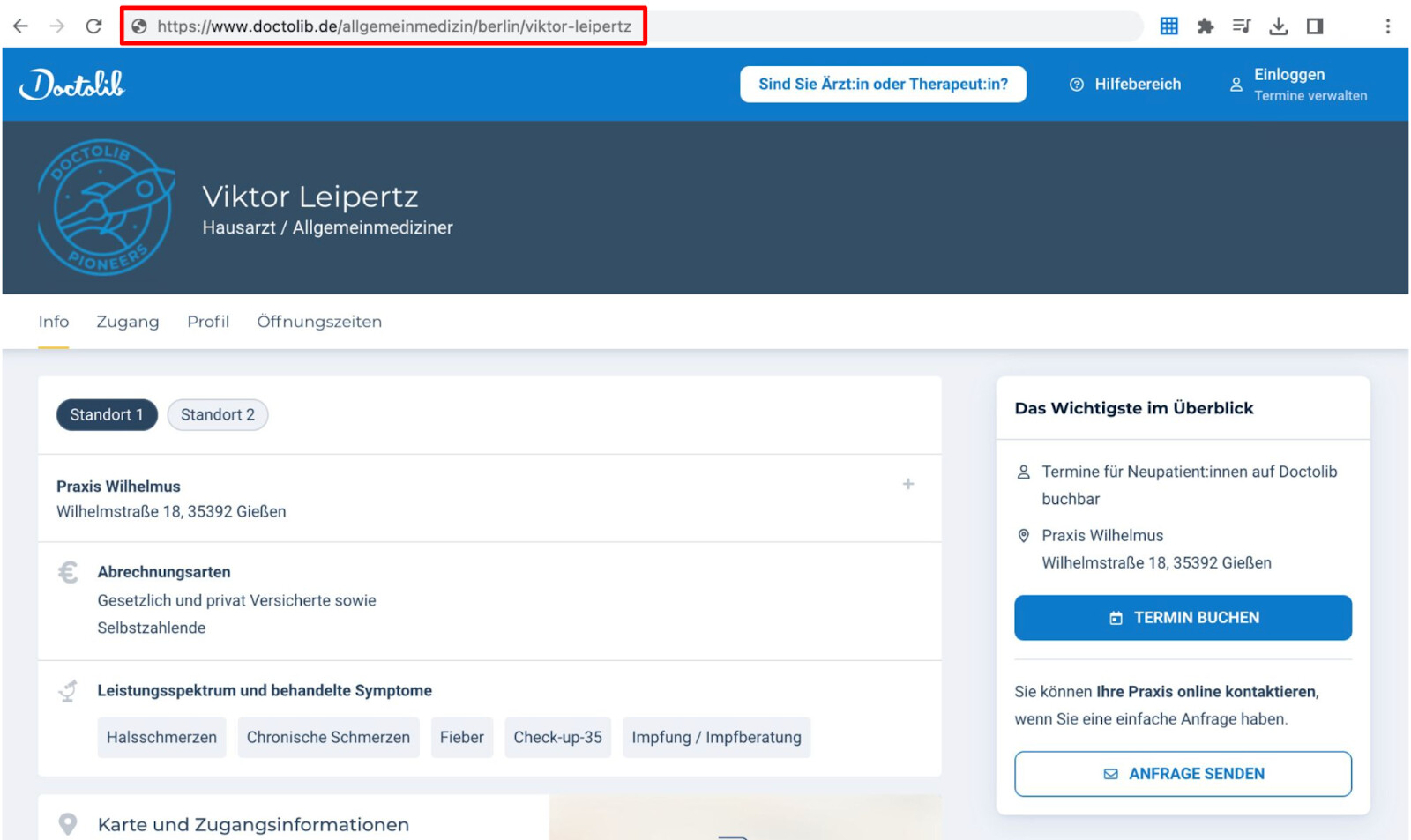The width and height of the screenshot is (1411, 840).
Task: Click 'Wilhelmstraße 18, 35392 Gießen' in overview card
Action: [x=1156, y=563]
